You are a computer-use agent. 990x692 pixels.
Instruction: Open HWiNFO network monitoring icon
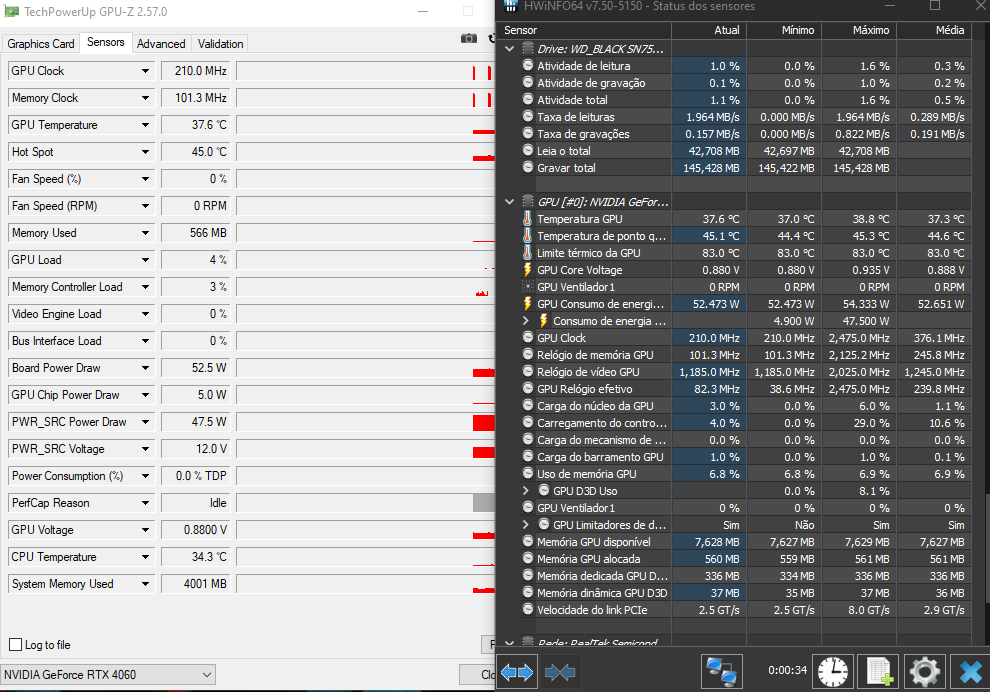pos(722,671)
